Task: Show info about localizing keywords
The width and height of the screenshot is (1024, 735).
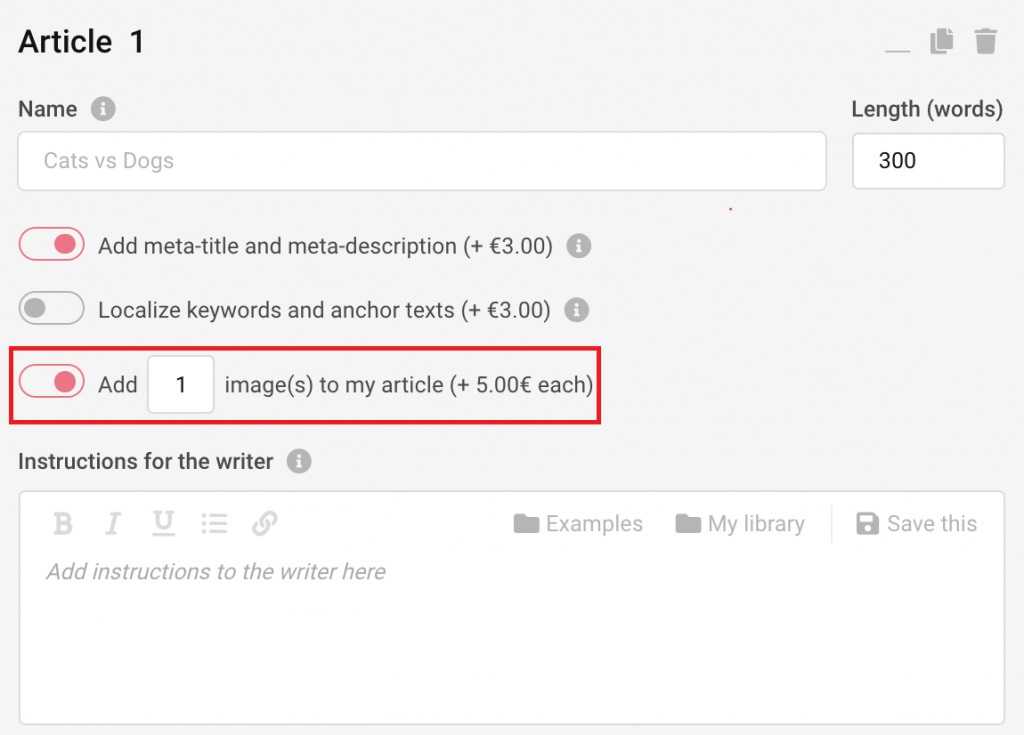Action: (x=577, y=310)
